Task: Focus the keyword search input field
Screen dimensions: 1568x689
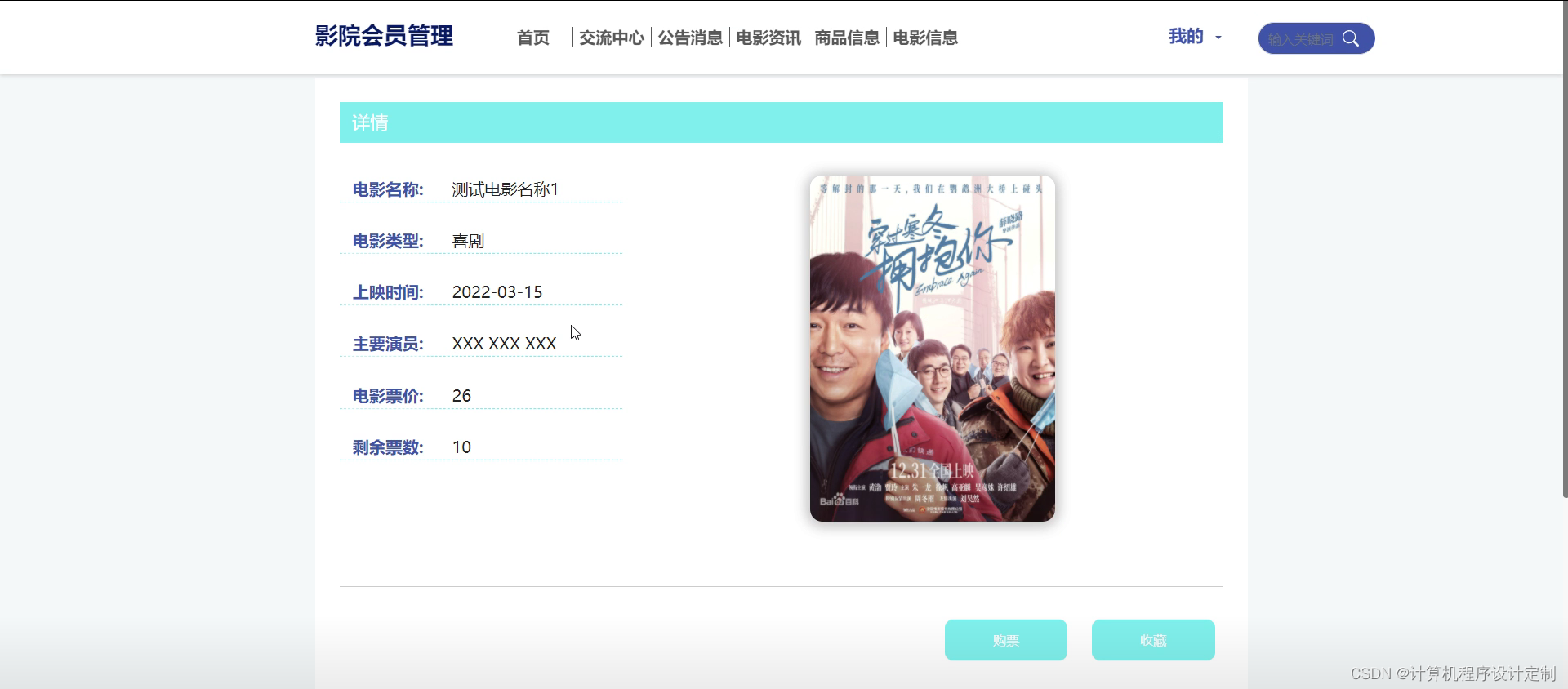Action: [x=1301, y=39]
